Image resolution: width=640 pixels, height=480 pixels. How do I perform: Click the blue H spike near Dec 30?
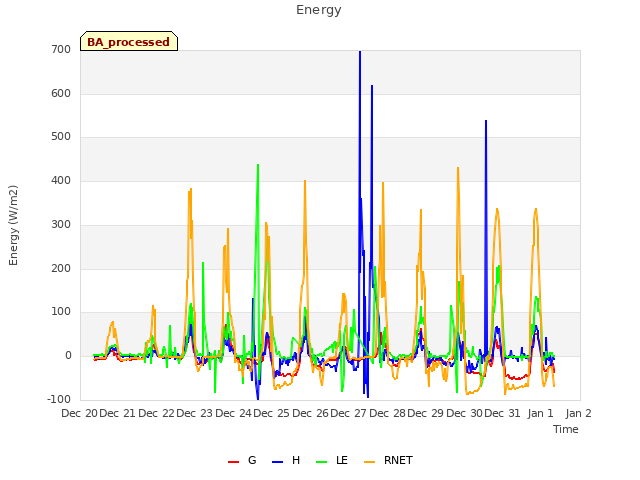(486, 122)
